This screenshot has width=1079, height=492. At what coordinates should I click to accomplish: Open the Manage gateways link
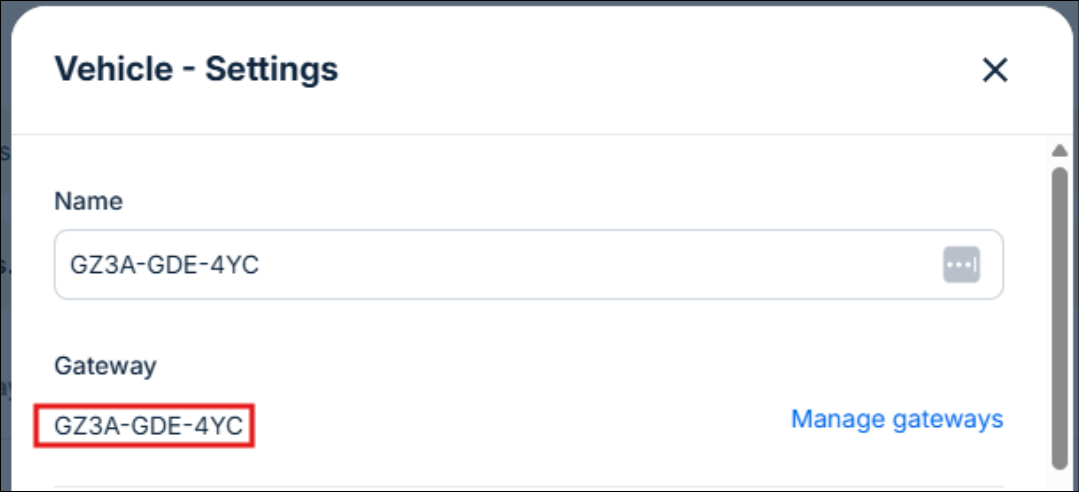point(896,419)
